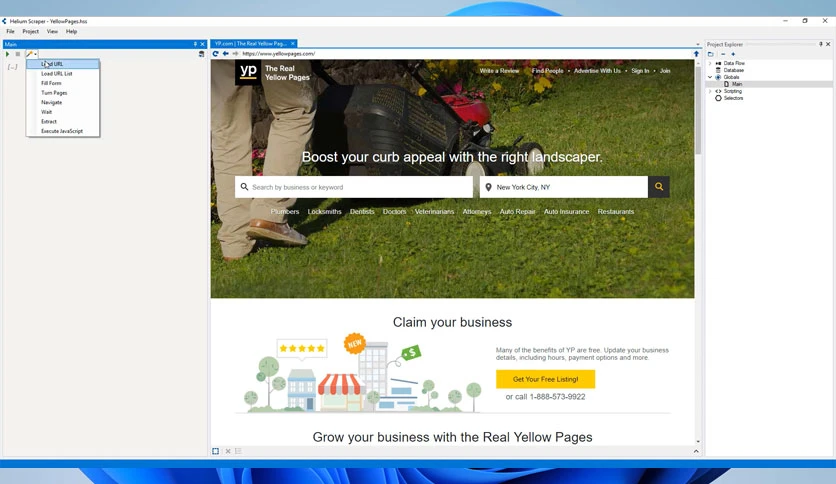Click the browser vertical scrollbar thumb

698,111
